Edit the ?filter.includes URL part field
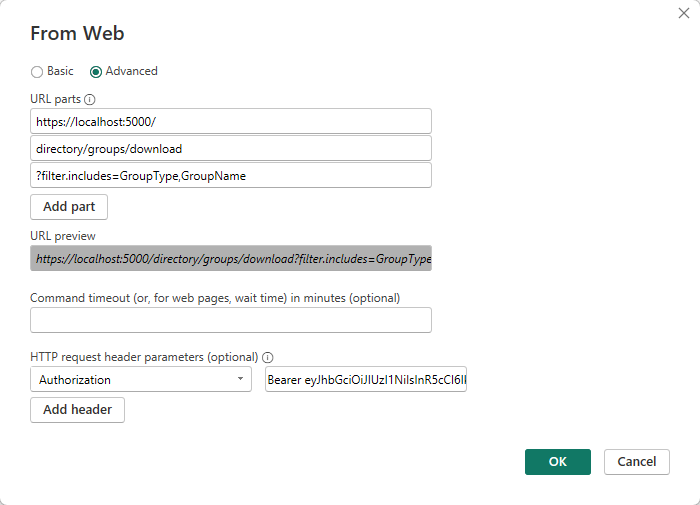Viewport: 700px width, 505px height. click(231, 175)
